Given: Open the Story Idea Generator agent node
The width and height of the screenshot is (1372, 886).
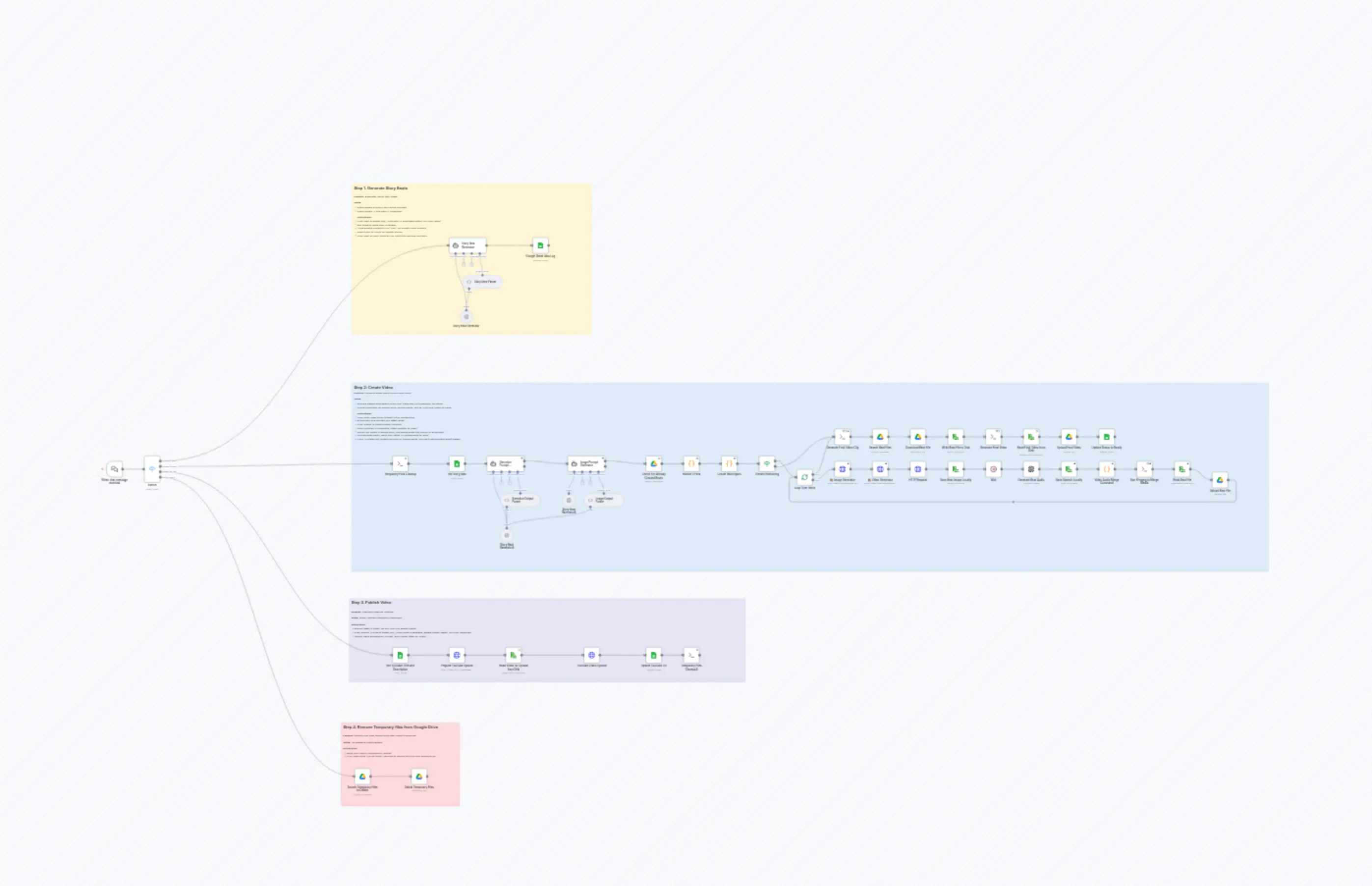Looking at the screenshot, I should (x=468, y=245).
